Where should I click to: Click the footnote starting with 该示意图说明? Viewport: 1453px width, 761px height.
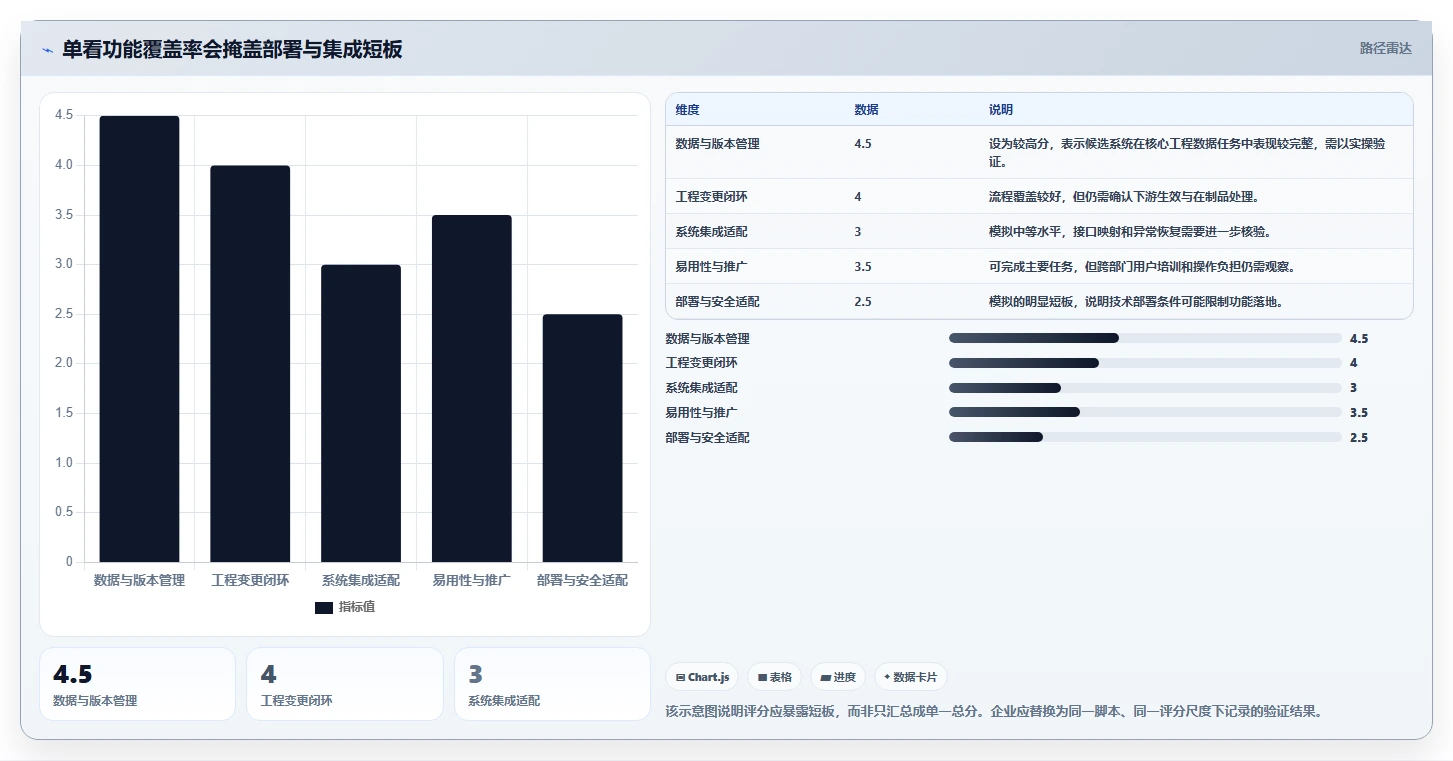pyautogui.click(x=995, y=712)
